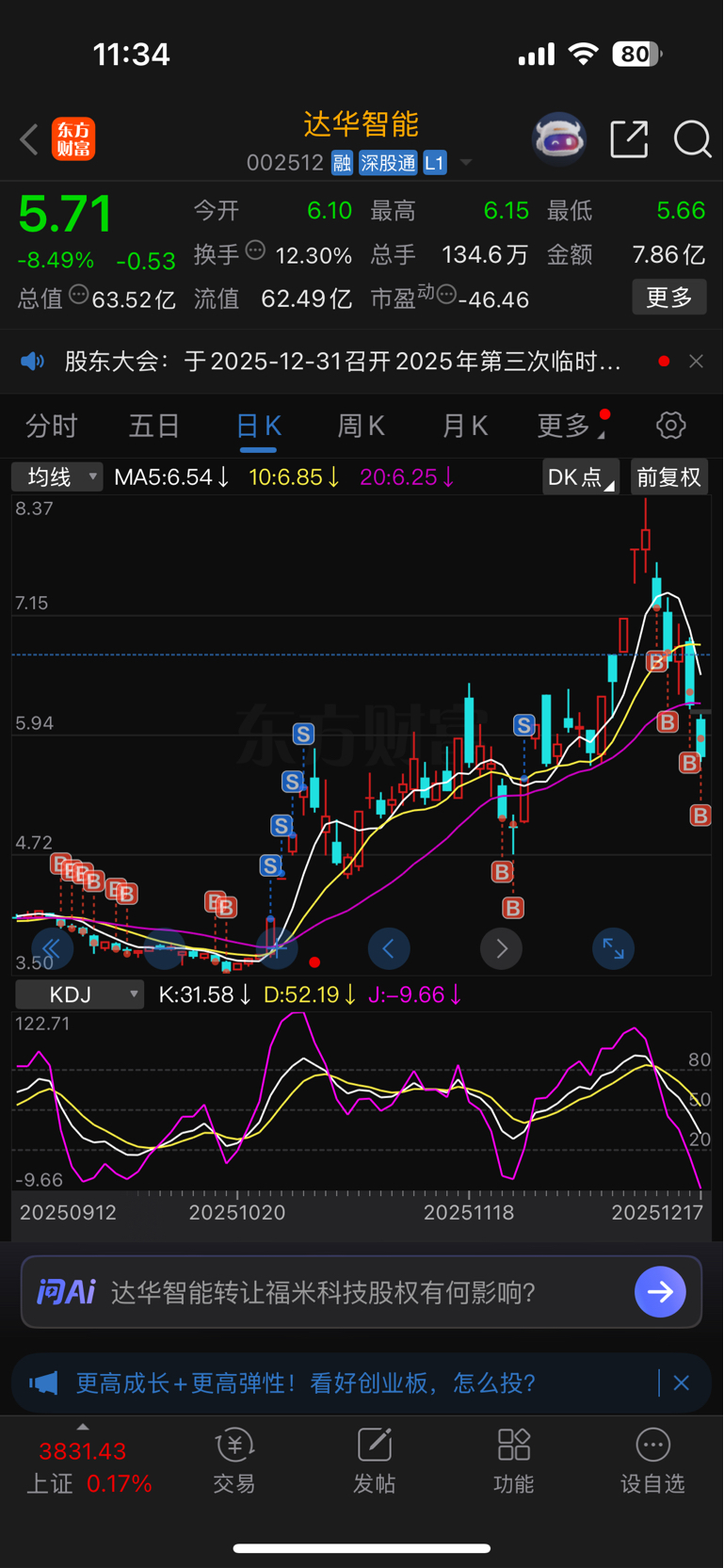724x1568 pixels.
Task: Tap the 问Ai logo
Action: tap(66, 1292)
